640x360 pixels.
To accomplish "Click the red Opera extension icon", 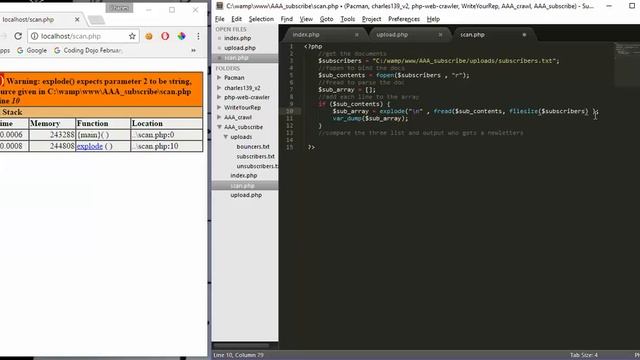I will pyautogui.click(x=165, y=36).
